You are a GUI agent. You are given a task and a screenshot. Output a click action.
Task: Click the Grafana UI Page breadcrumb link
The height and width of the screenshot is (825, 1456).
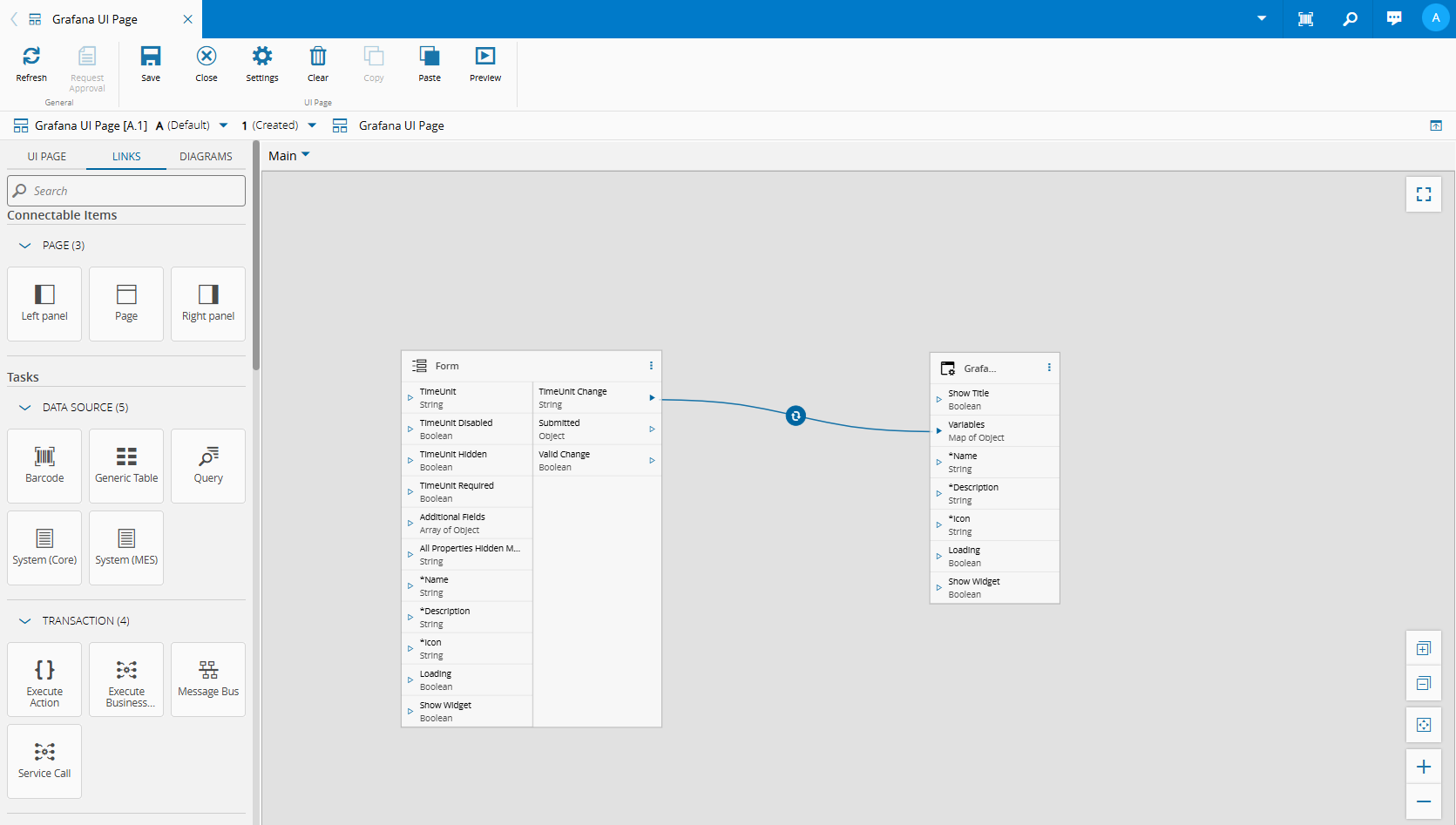(x=402, y=125)
